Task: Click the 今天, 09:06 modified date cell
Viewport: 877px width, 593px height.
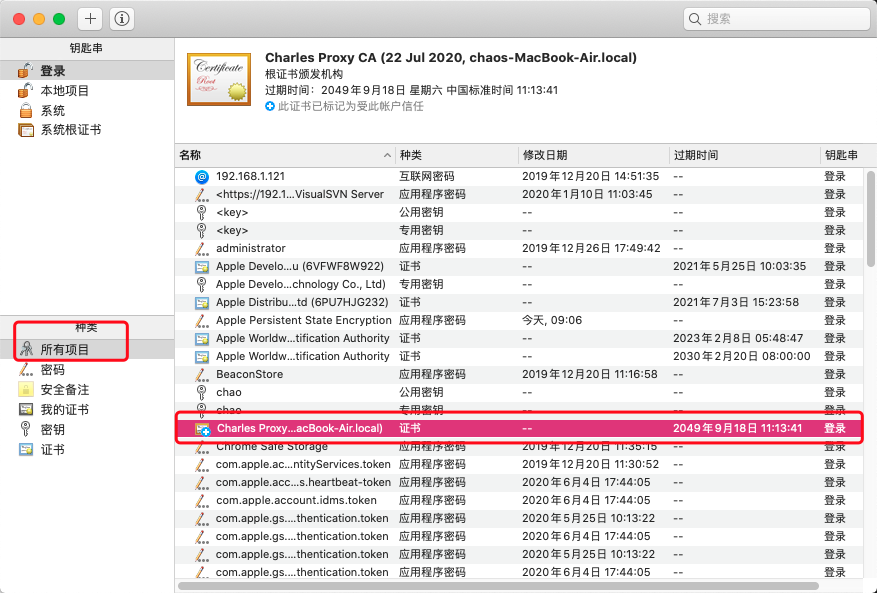Action: pyautogui.click(x=552, y=321)
